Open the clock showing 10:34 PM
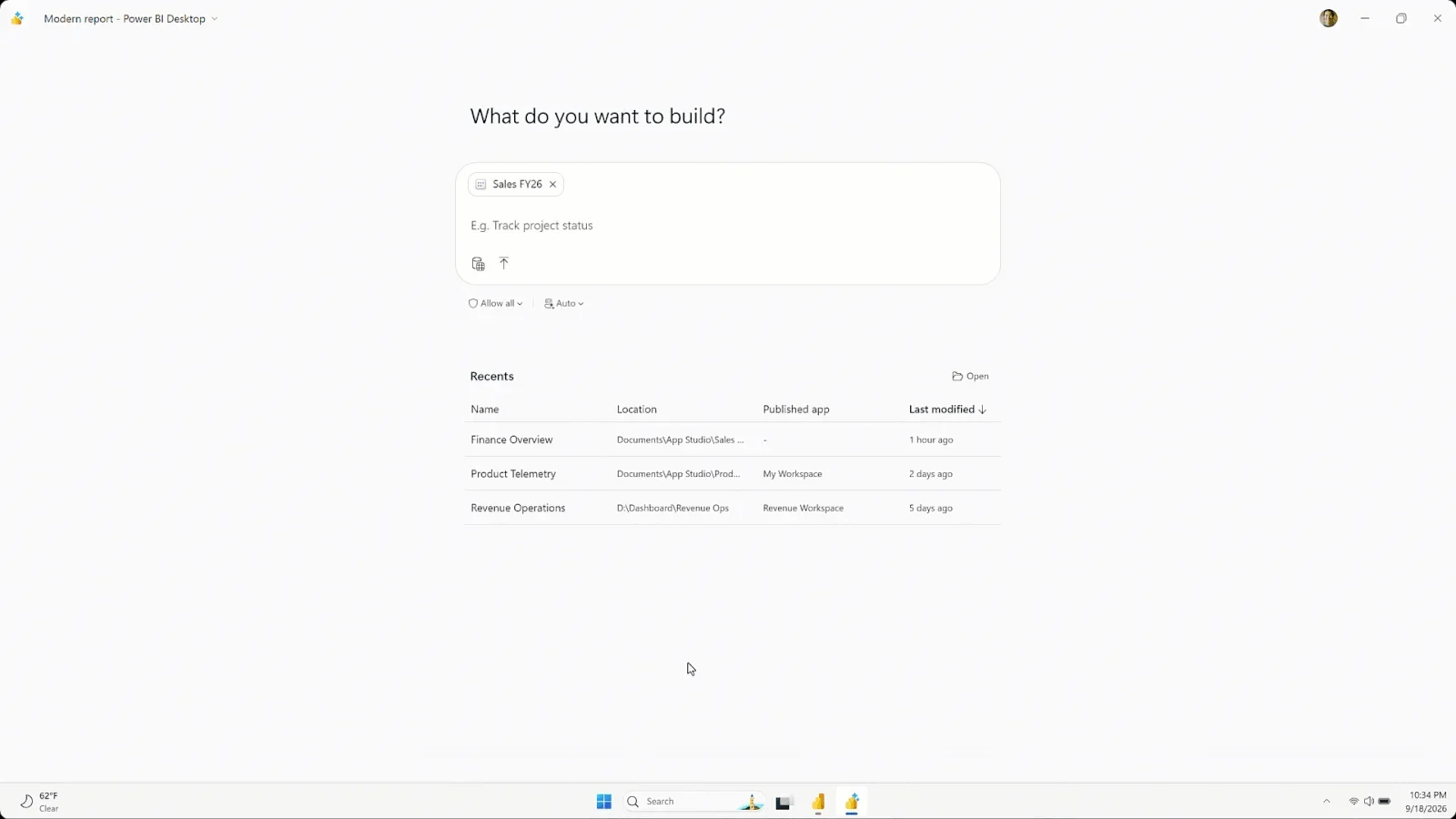 (1426, 802)
